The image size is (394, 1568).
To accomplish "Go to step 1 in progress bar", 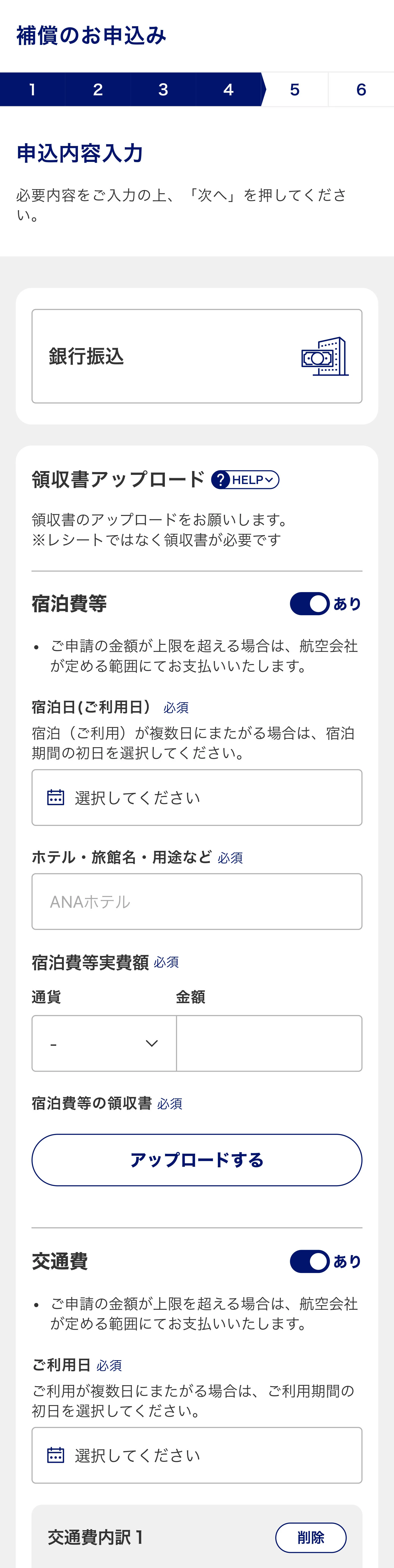I will tap(32, 90).
